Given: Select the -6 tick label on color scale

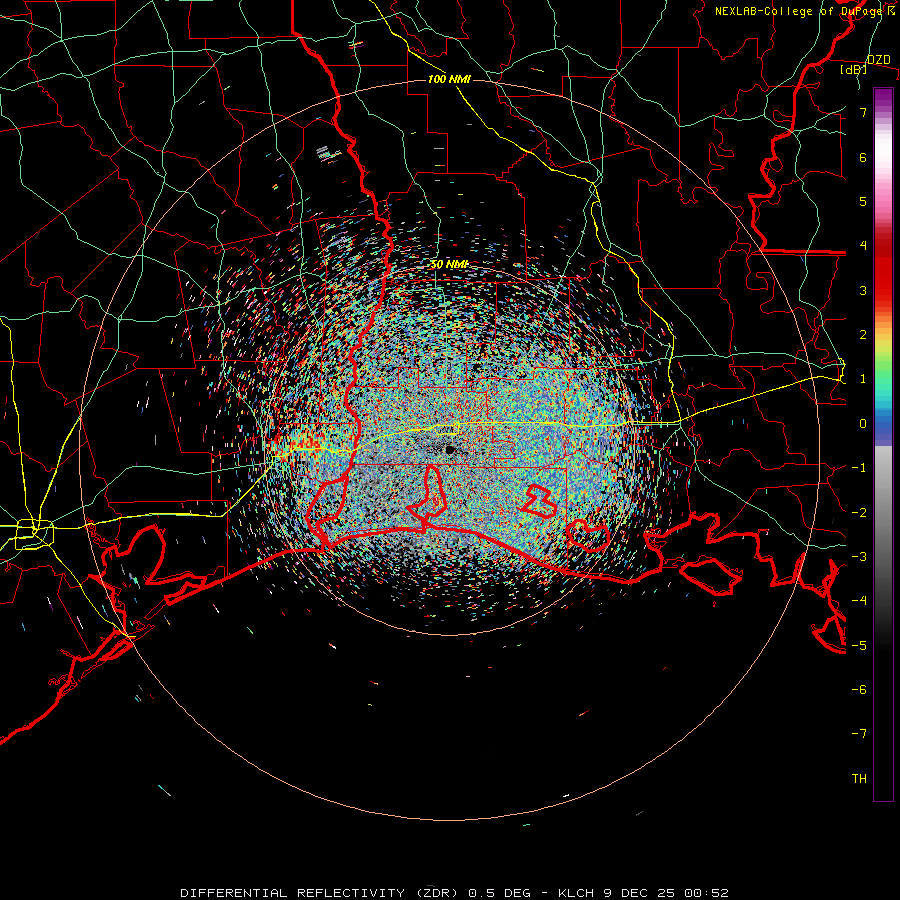Looking at the screenshot, I should 859,690.
